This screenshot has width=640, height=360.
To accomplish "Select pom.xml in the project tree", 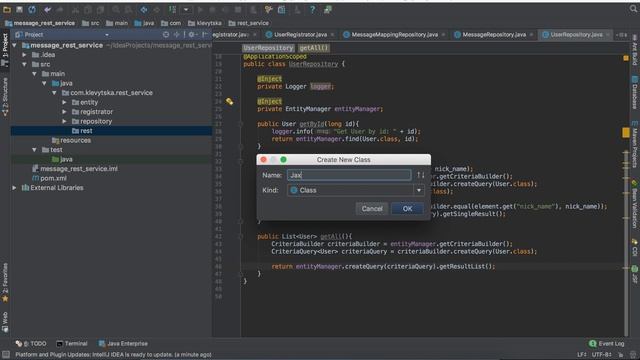I will pos(49,178).
